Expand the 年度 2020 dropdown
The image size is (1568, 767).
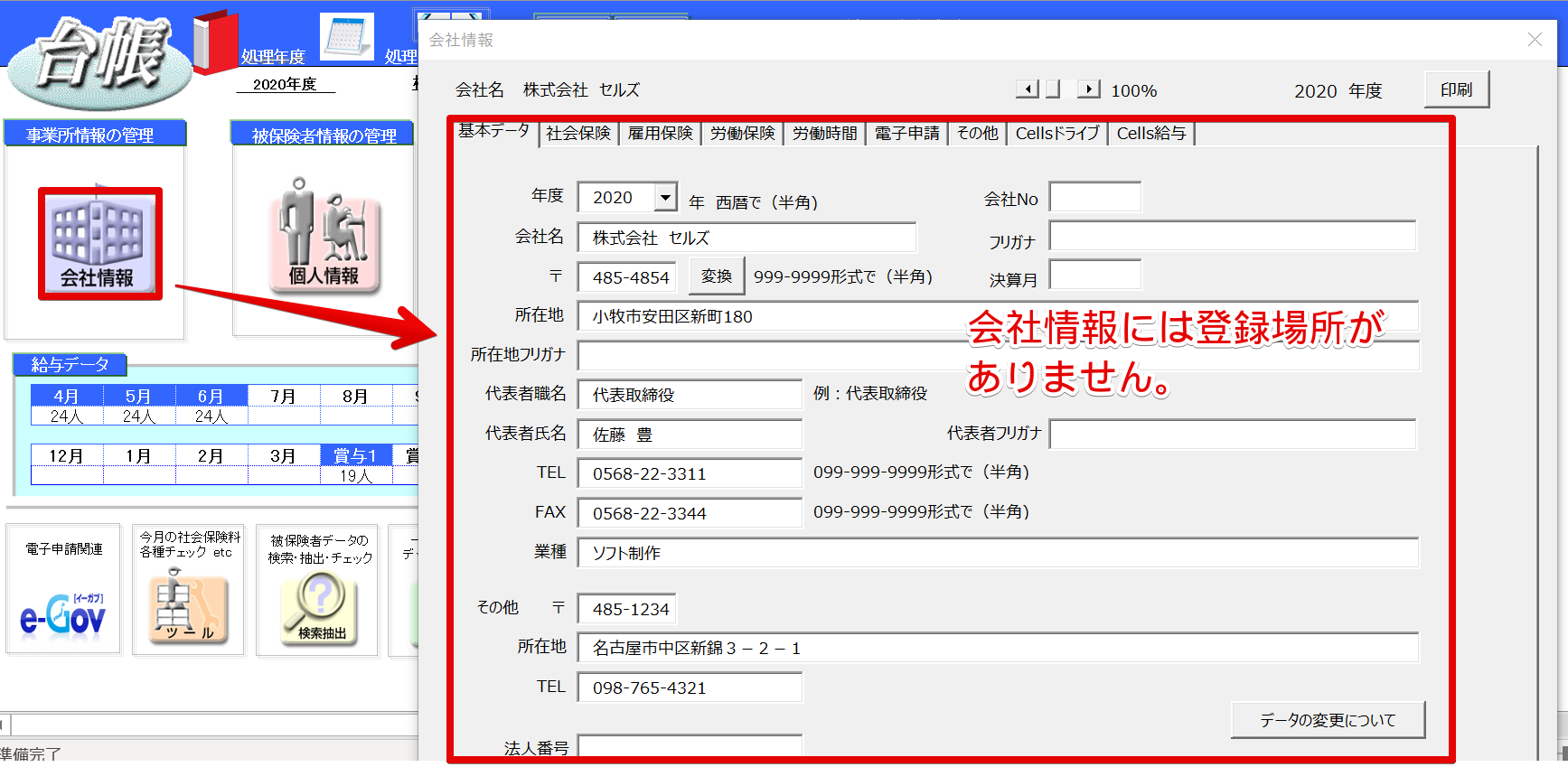pos(666,197)
